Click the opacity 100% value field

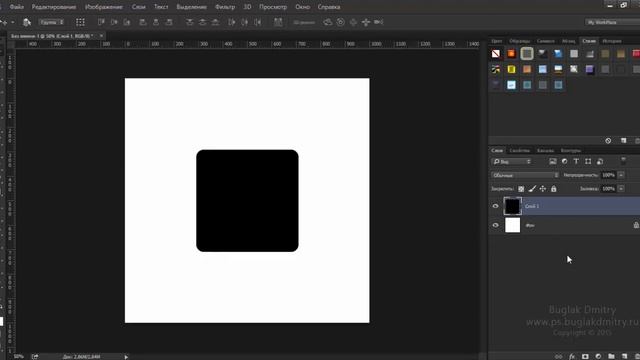pos(608,175)
